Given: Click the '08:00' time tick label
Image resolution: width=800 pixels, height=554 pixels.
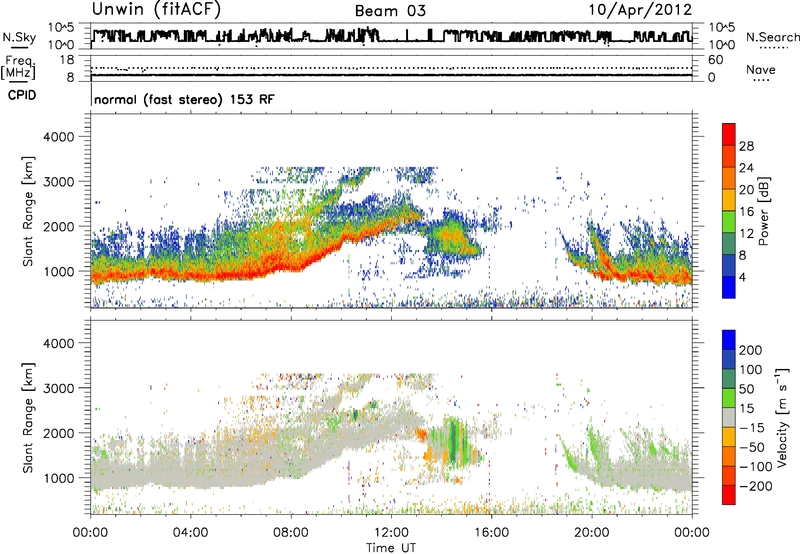Looking at the screenshot, I should tap(291, 533).
